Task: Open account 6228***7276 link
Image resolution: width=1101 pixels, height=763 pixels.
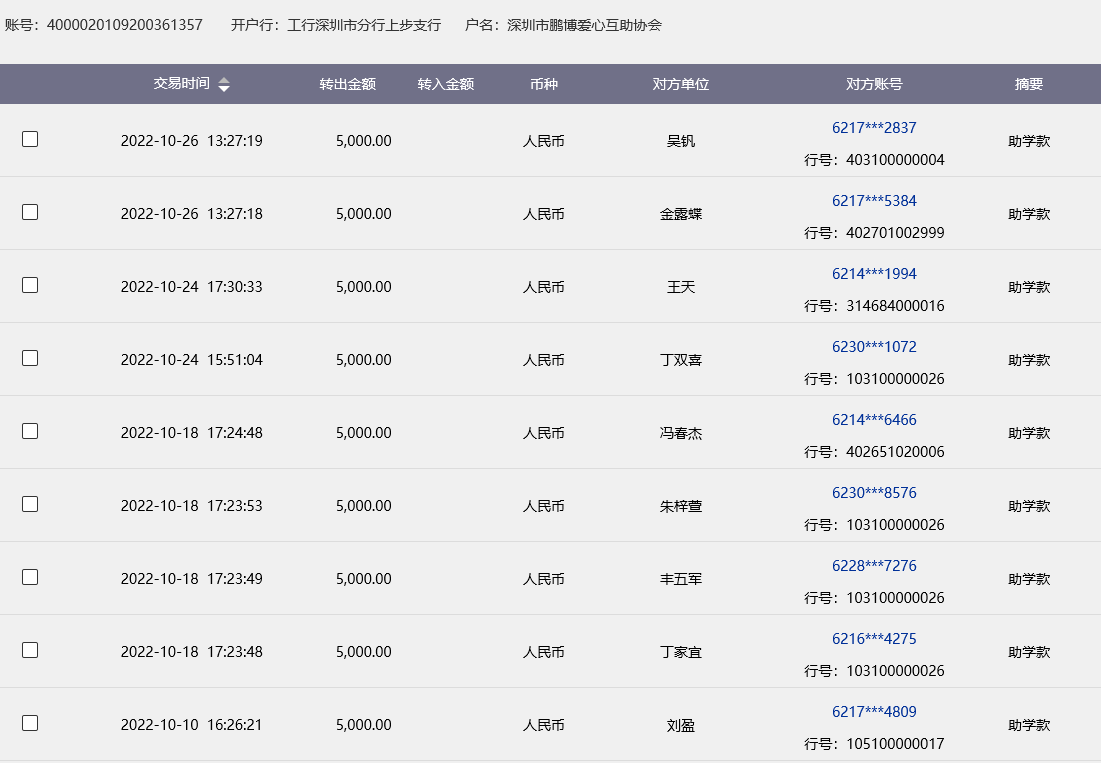Action: (x=874, y=566)
